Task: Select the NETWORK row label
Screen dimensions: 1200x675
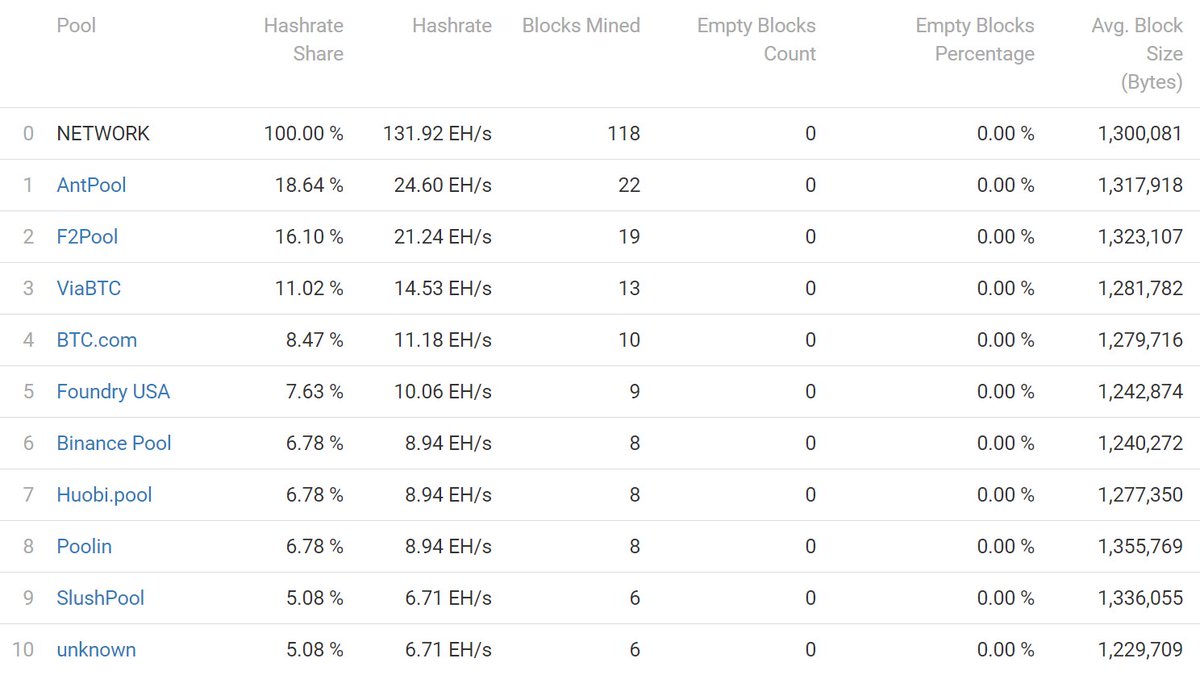Action: (x=103, y=134)
